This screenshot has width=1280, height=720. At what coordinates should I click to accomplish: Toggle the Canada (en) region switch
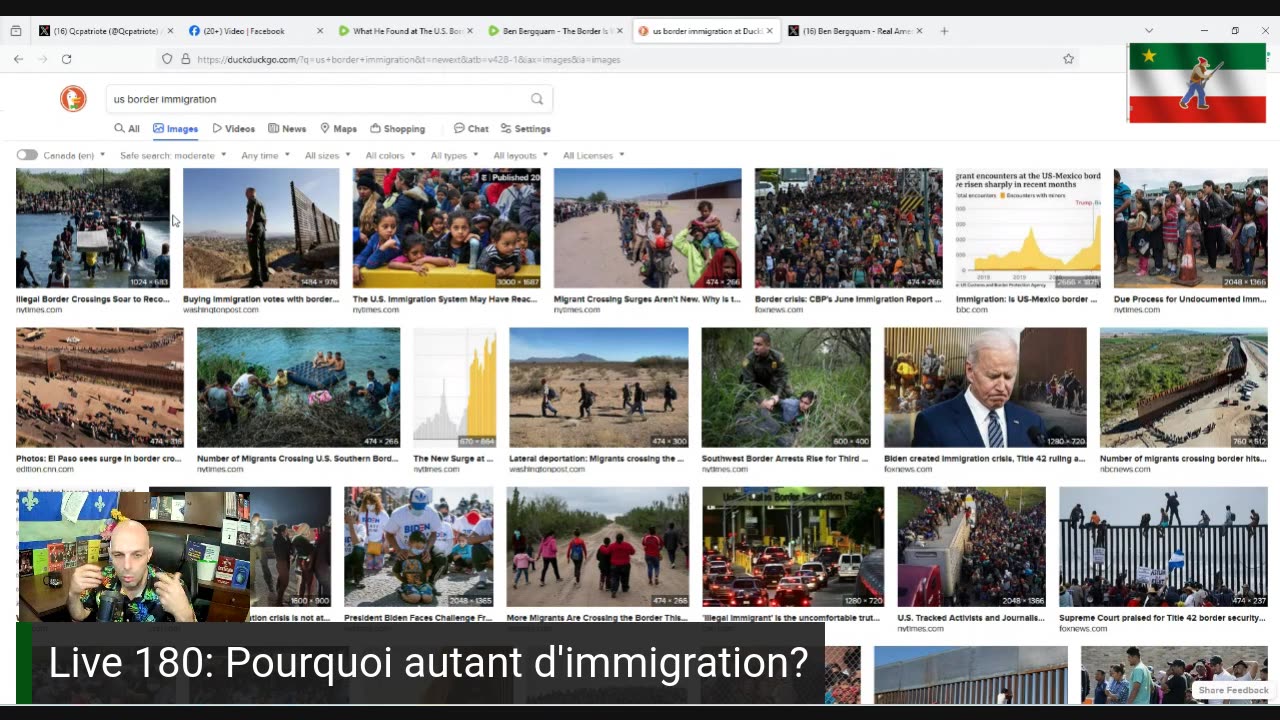[x=27, y=155]
